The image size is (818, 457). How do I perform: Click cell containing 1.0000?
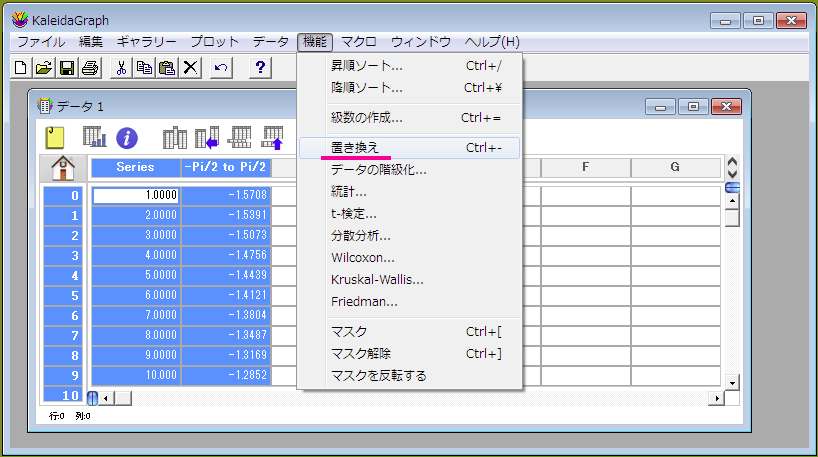(x=136, y=195)
